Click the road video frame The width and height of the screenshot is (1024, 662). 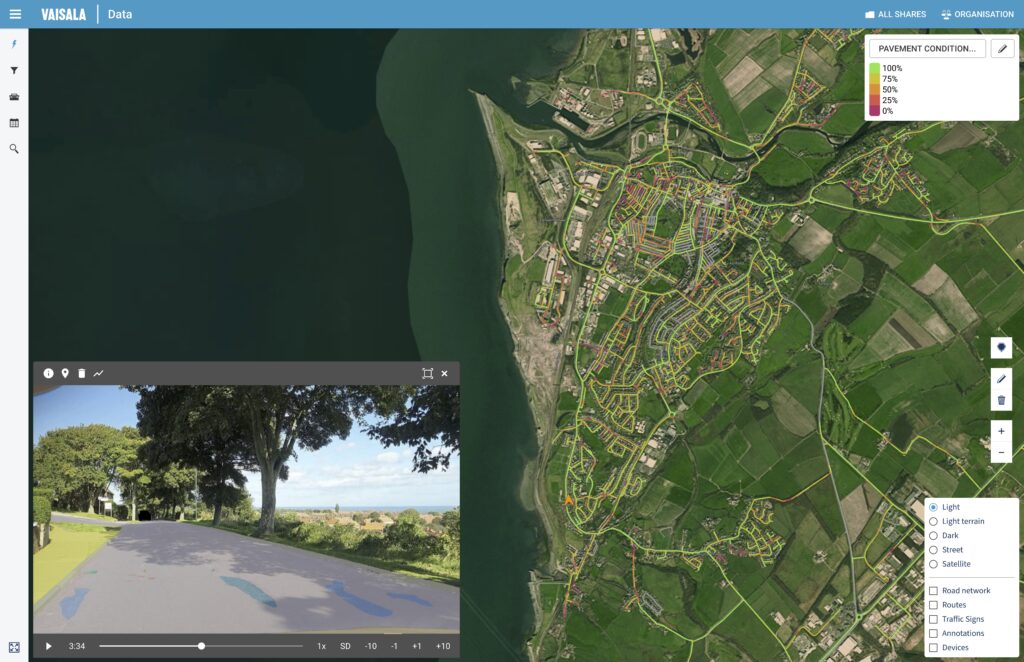click(246, 509)
